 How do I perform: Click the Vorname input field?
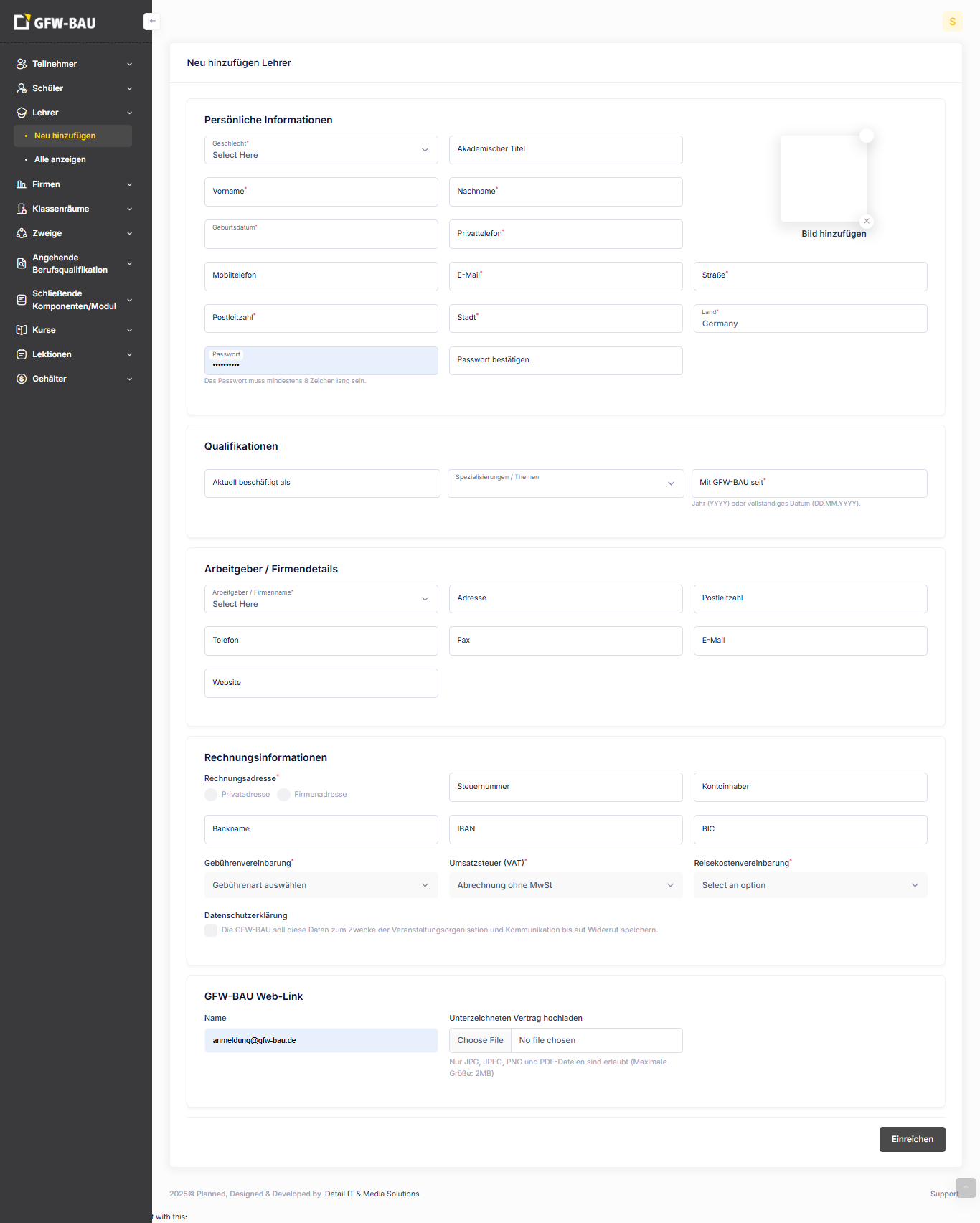click(x=321, y=192)
